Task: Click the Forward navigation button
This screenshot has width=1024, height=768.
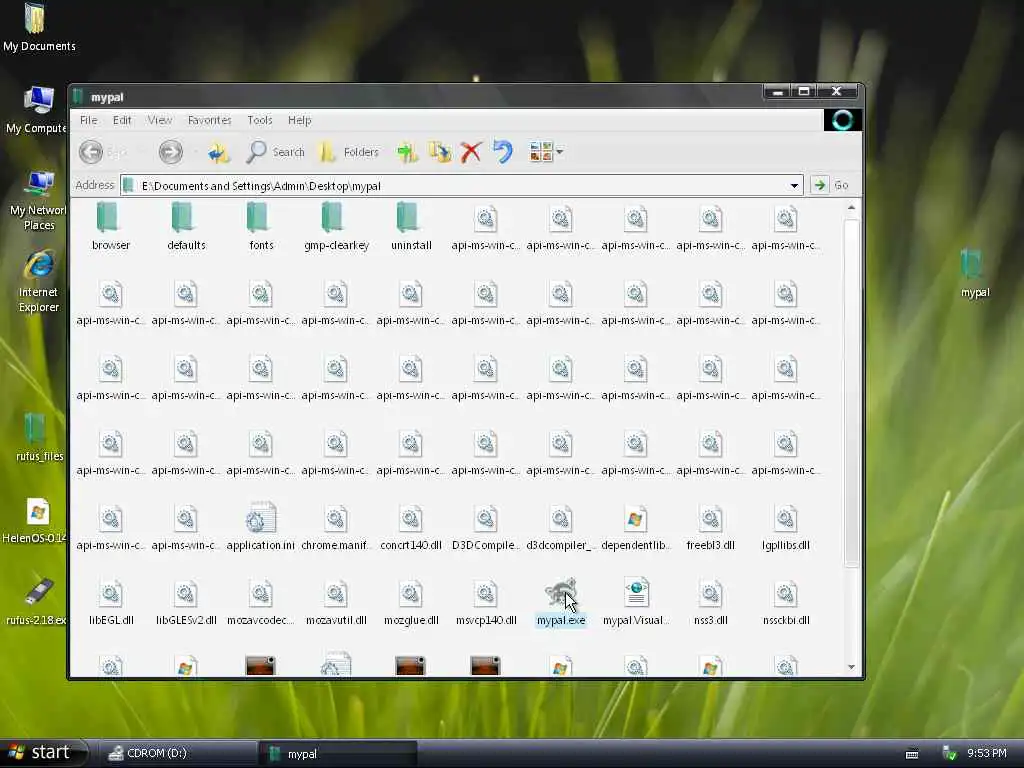Action: (x=170, y=152)
